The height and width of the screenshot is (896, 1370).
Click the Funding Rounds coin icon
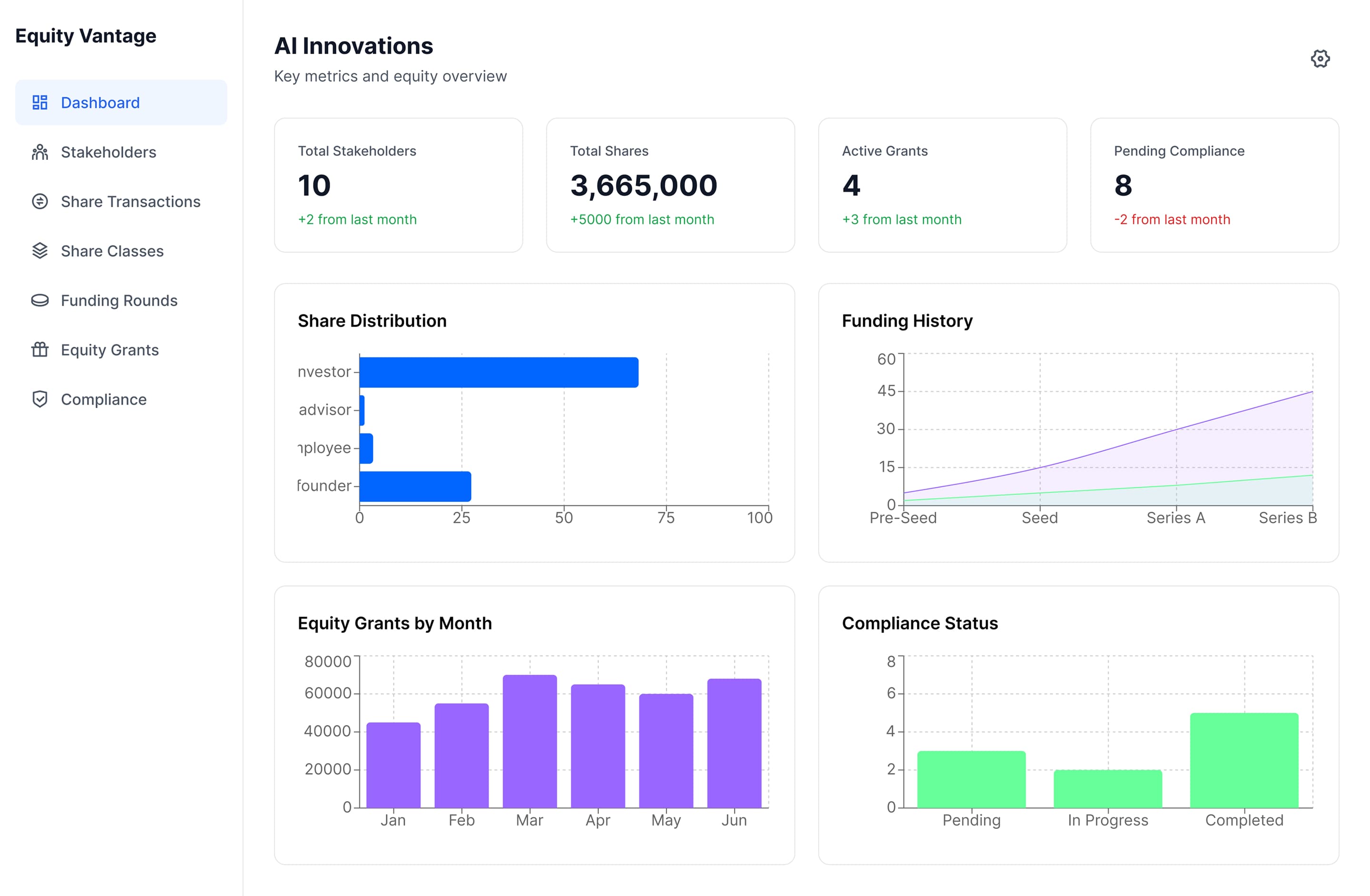pos(39,301)
